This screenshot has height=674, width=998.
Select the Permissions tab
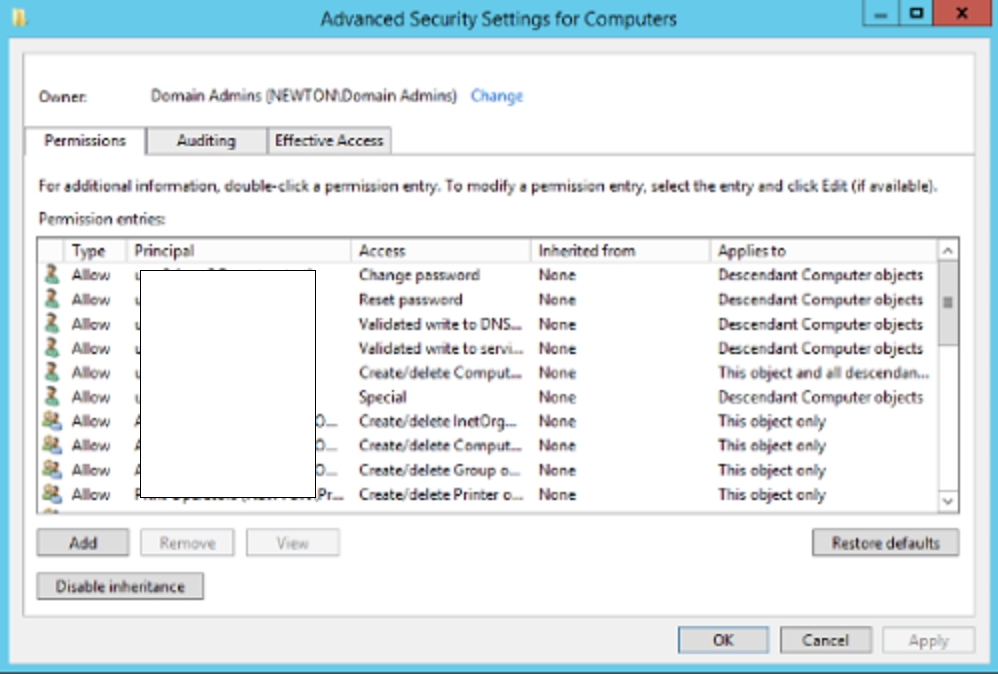(x=83, y=141)
